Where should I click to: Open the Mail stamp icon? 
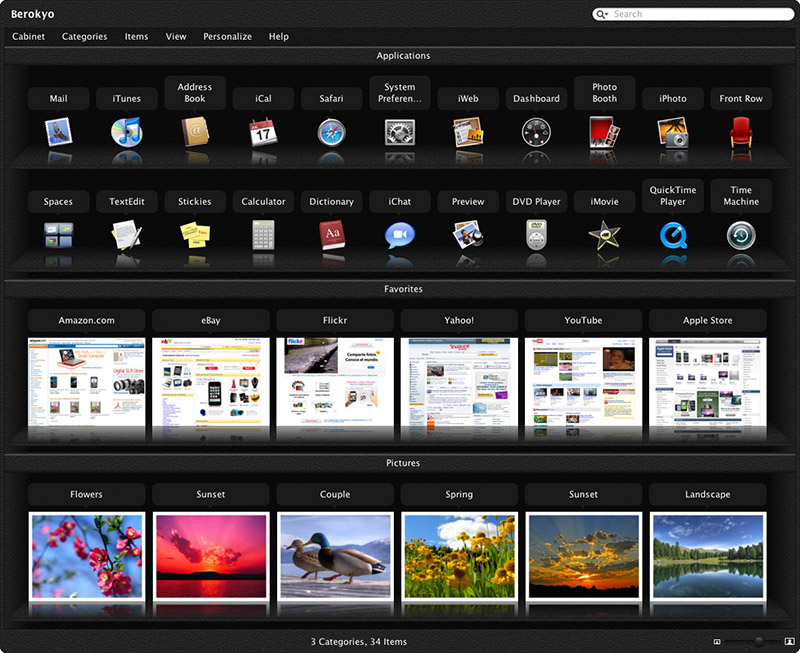pyautogui.click(x=58, y=132)
